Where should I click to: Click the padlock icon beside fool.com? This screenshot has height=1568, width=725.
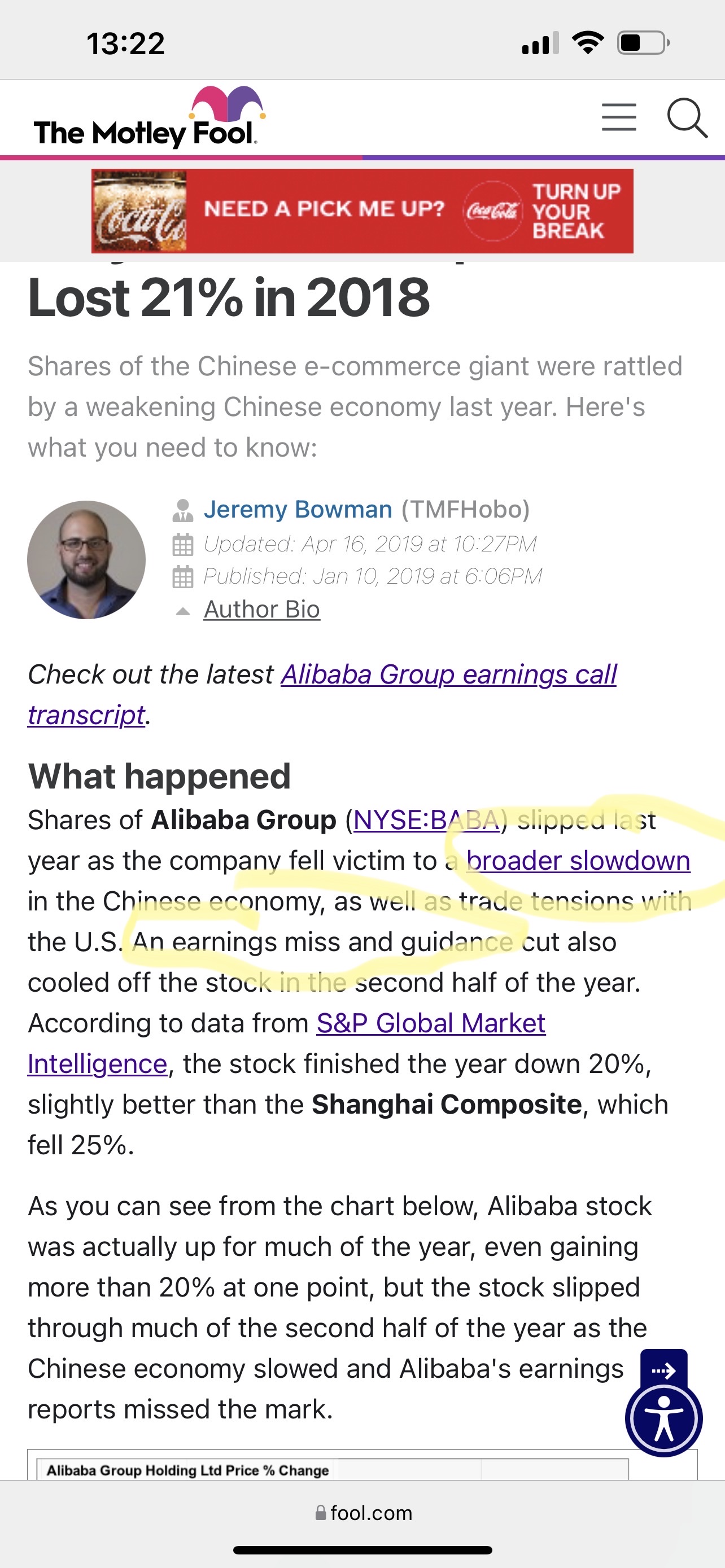tap(321, 1513)
